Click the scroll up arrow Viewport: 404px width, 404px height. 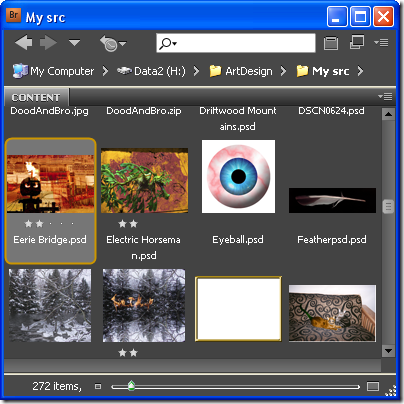pos(388,114)
